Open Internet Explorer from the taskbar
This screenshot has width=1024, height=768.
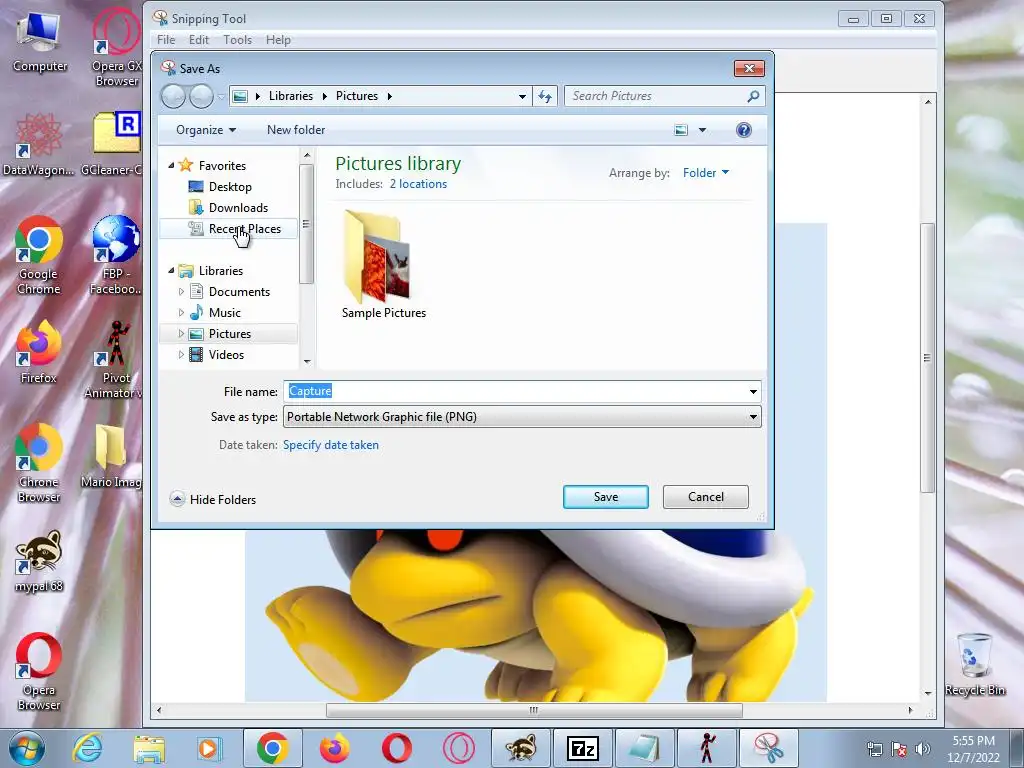[87, 748]
